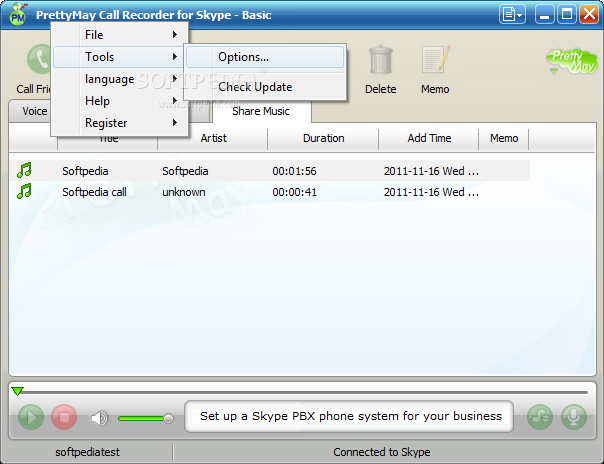The width and height of the screenshot is (604, 464).
Task: Click the Memo notepad icon
Action: 436,60
